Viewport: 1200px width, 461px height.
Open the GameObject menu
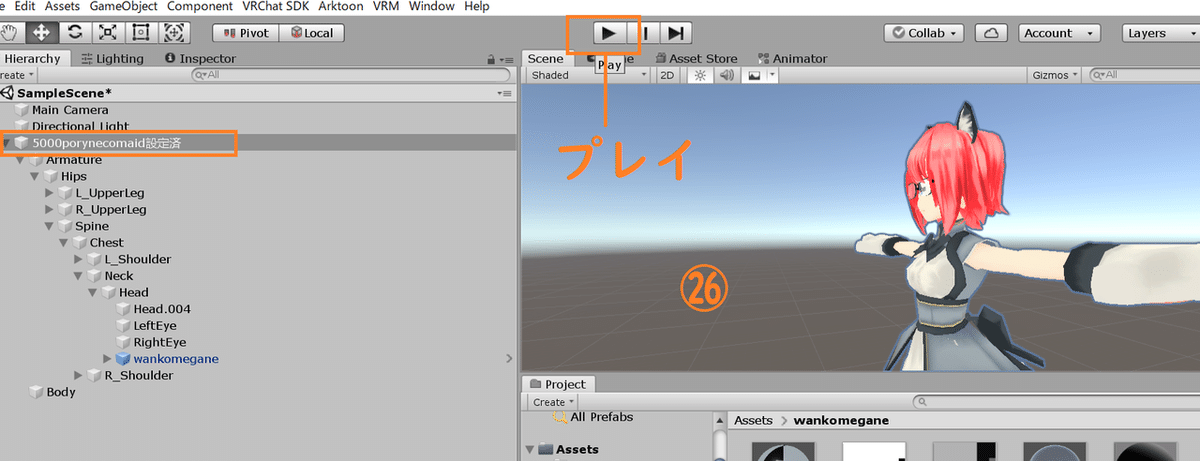(124, 6)
